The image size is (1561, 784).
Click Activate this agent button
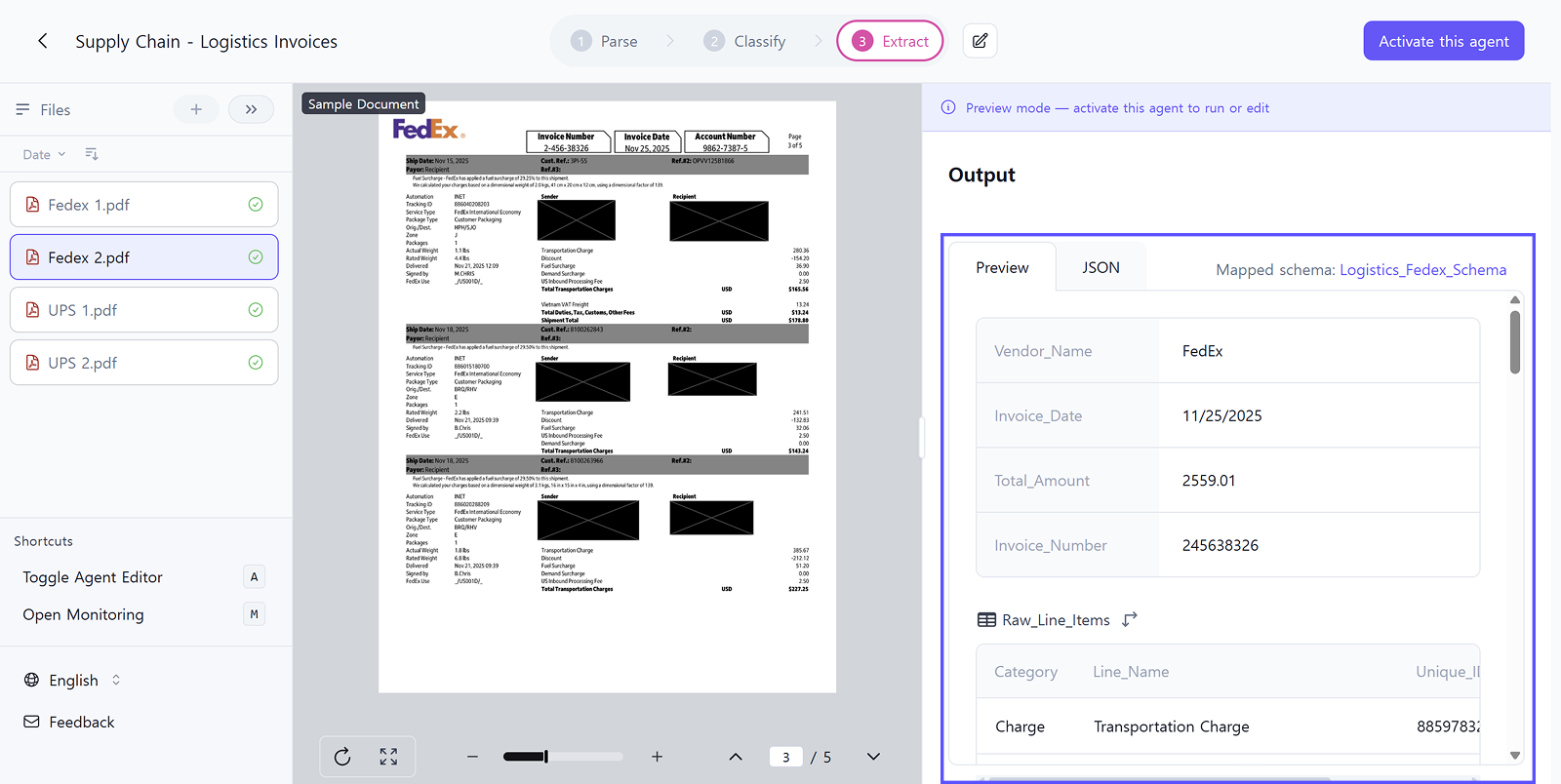(1444, 41)
